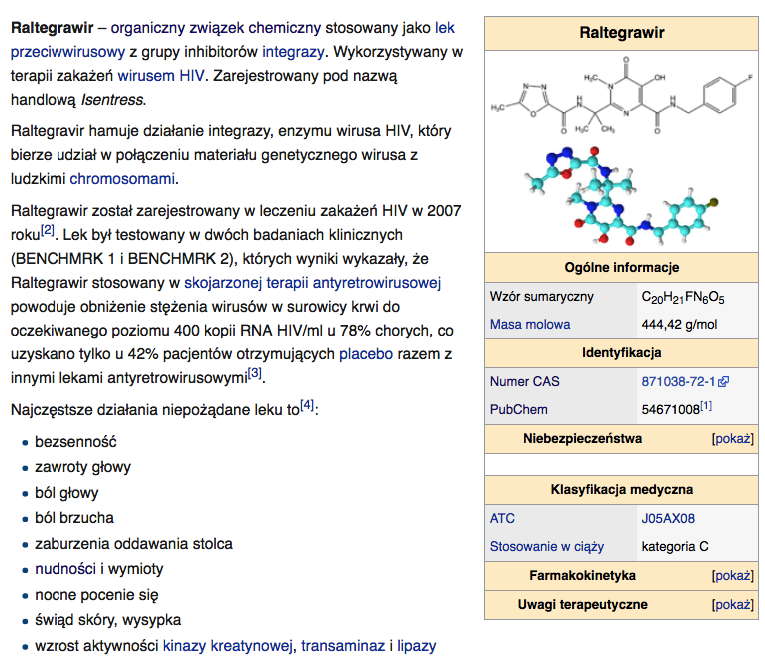This screenshot has height=666, width=765.
Task: Open the 'lipazy' link
Action: tap(417, 646)
